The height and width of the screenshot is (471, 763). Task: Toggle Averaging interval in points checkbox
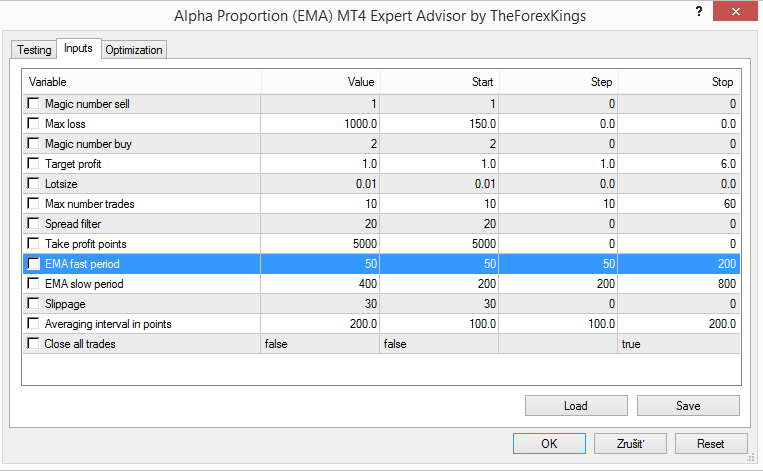(33, 324)
